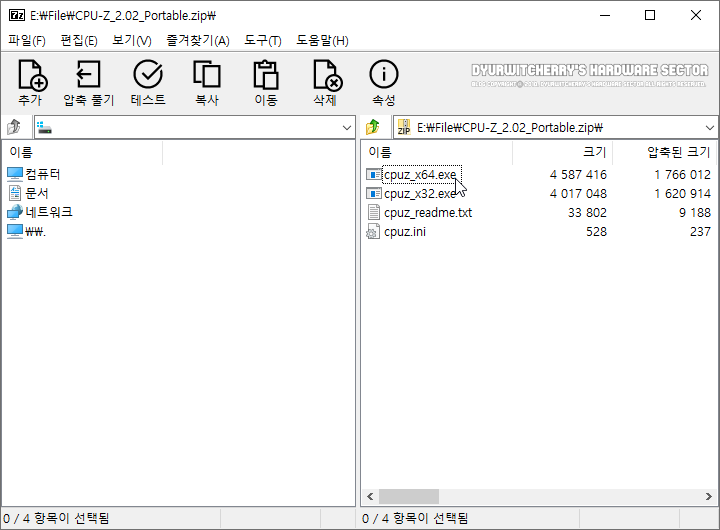Maximize the 7-Zip window

(650, 15)
